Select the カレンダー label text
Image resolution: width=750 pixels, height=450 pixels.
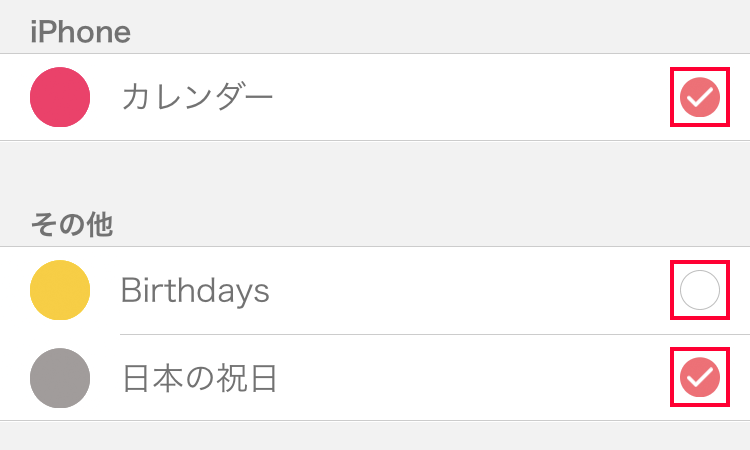click(197, 97)
